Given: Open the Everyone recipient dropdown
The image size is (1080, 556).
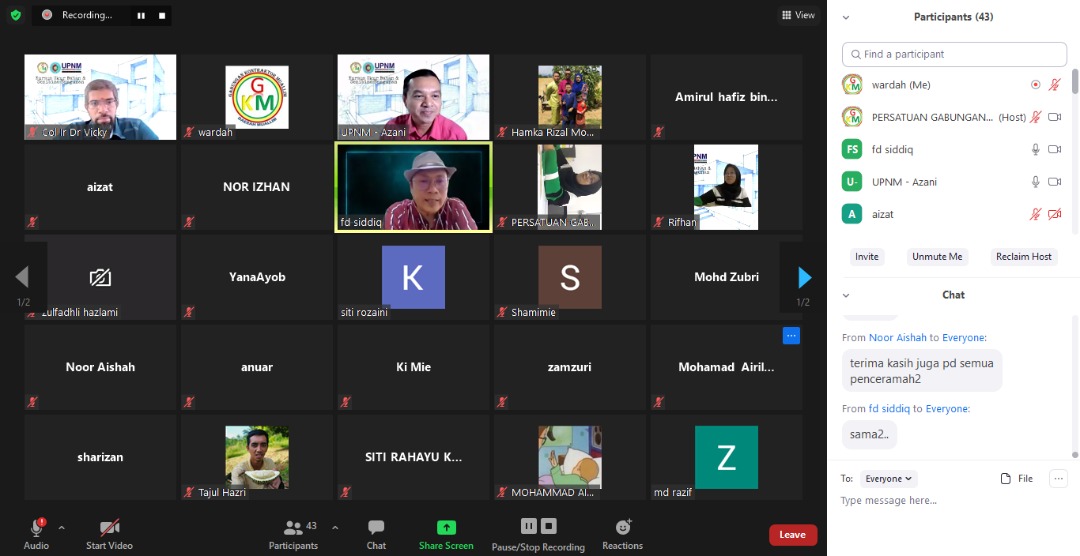Looking at the screenshot, I should (890, 479).
